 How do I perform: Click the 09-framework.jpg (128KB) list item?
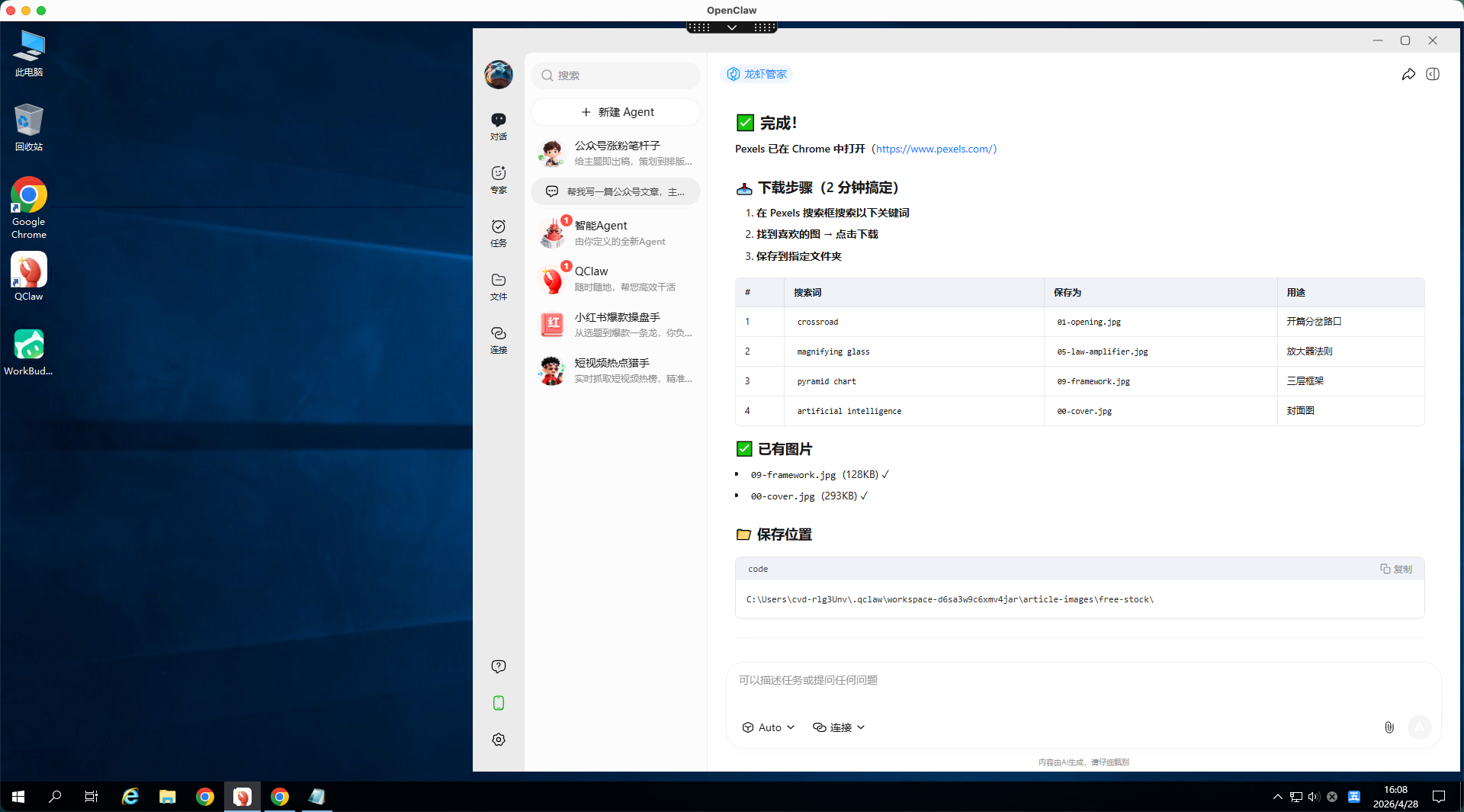click(x=820, y=474)
